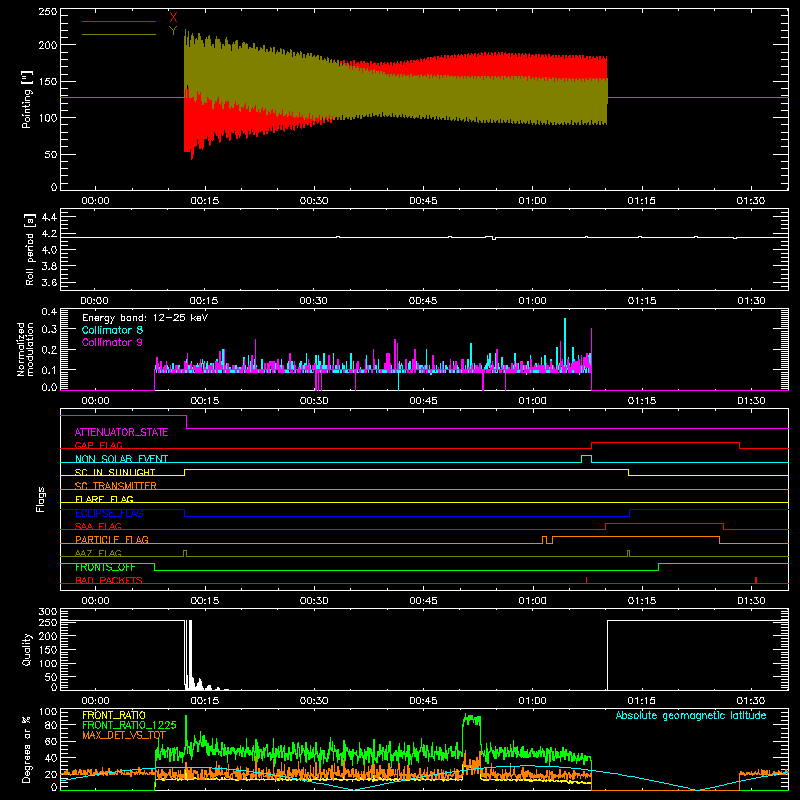800x800 pixels.
Task: Click the "Degrees or %" axis title
Action: (x=26, y=749)
